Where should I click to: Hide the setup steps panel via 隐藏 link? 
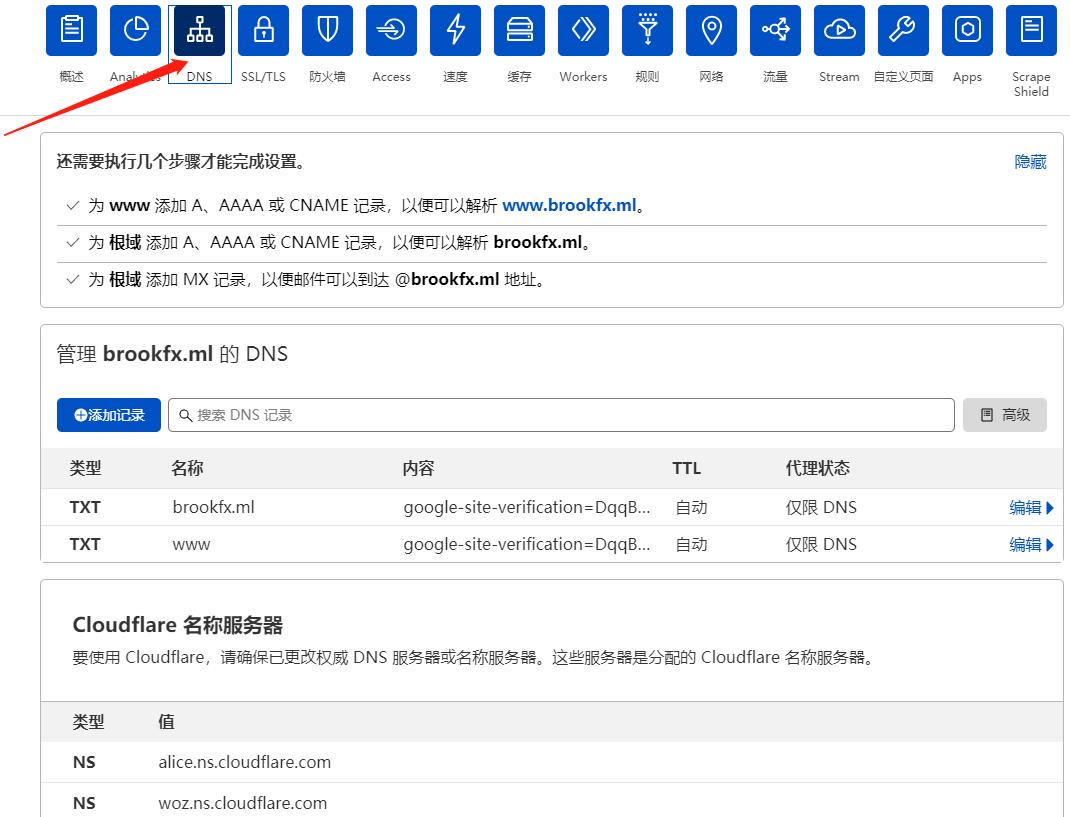(x=1030, y=161)
